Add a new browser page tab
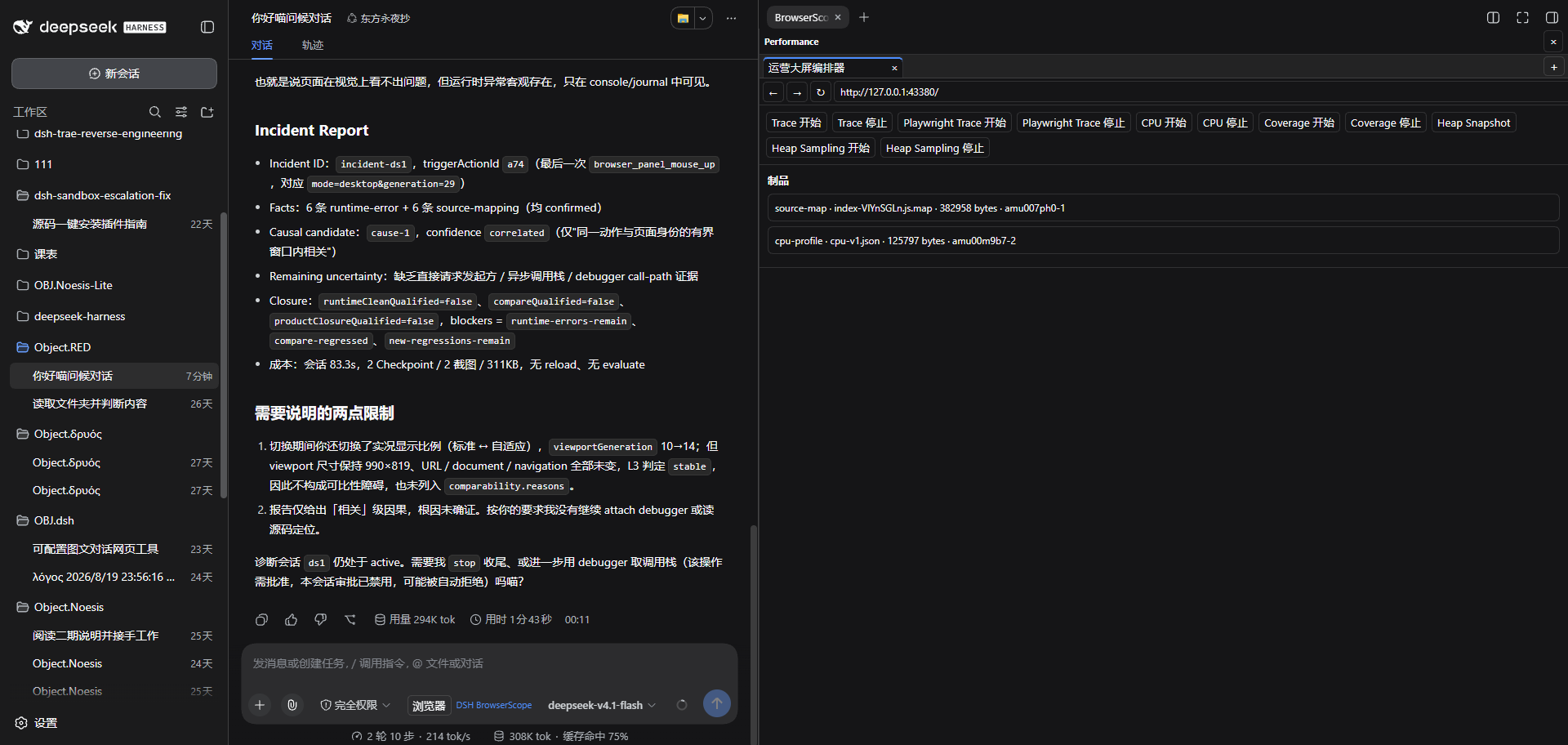The image size is (1568, 745). (1553, 67)
